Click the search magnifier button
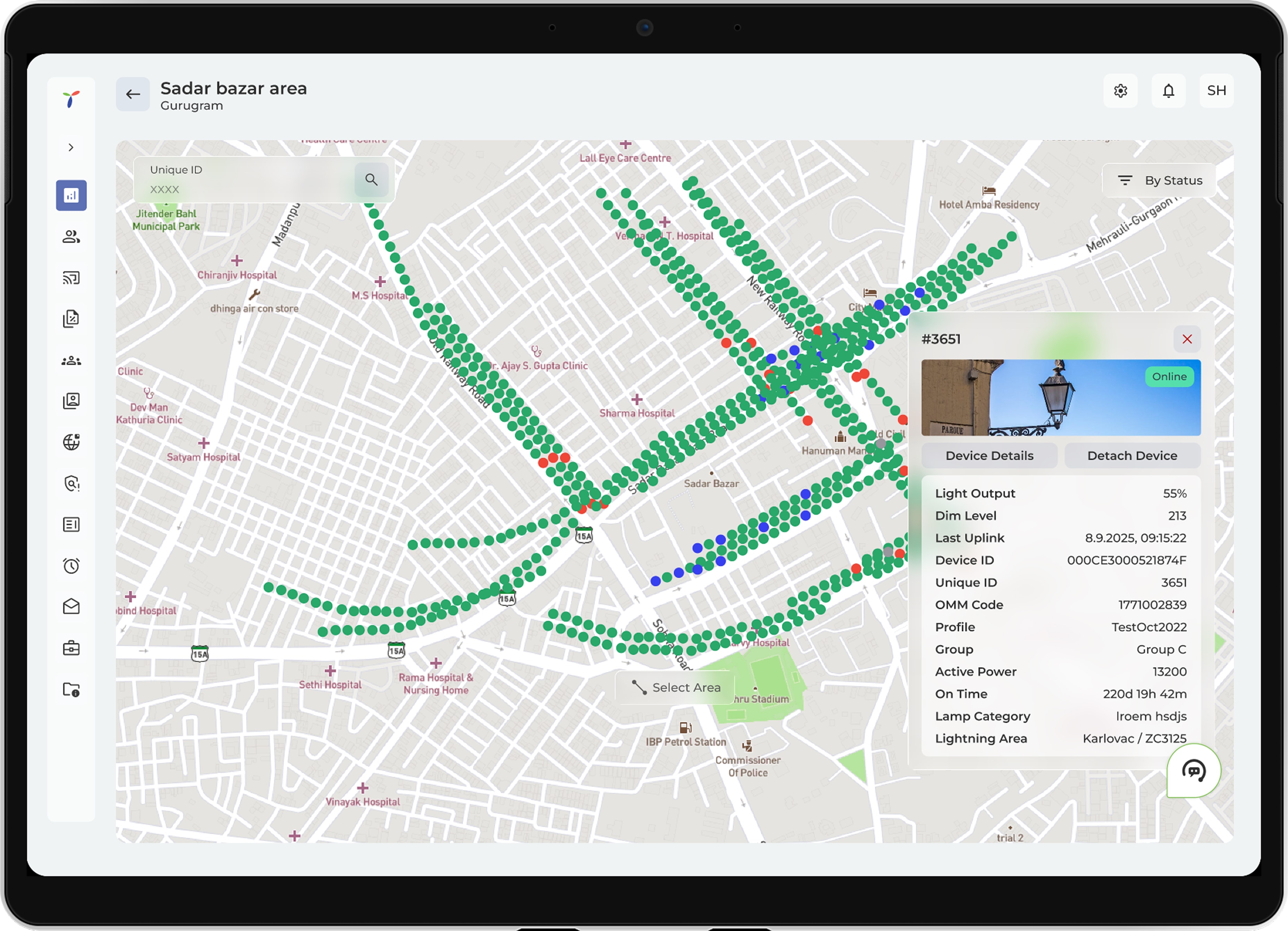Viewport: 1288px width, 931px height. 371,180
